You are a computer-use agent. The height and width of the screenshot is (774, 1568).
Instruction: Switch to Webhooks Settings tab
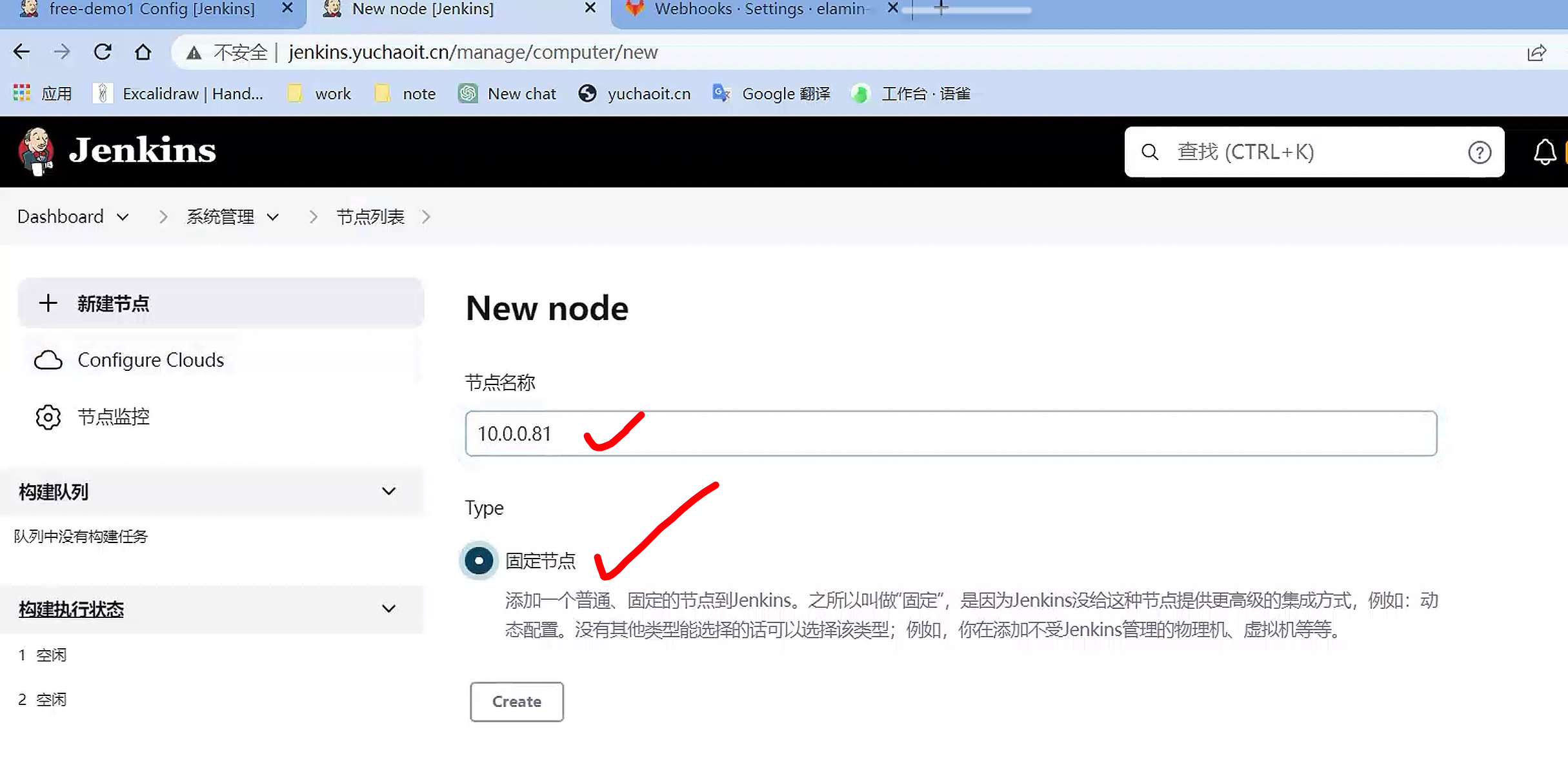(x=758, y=9)
